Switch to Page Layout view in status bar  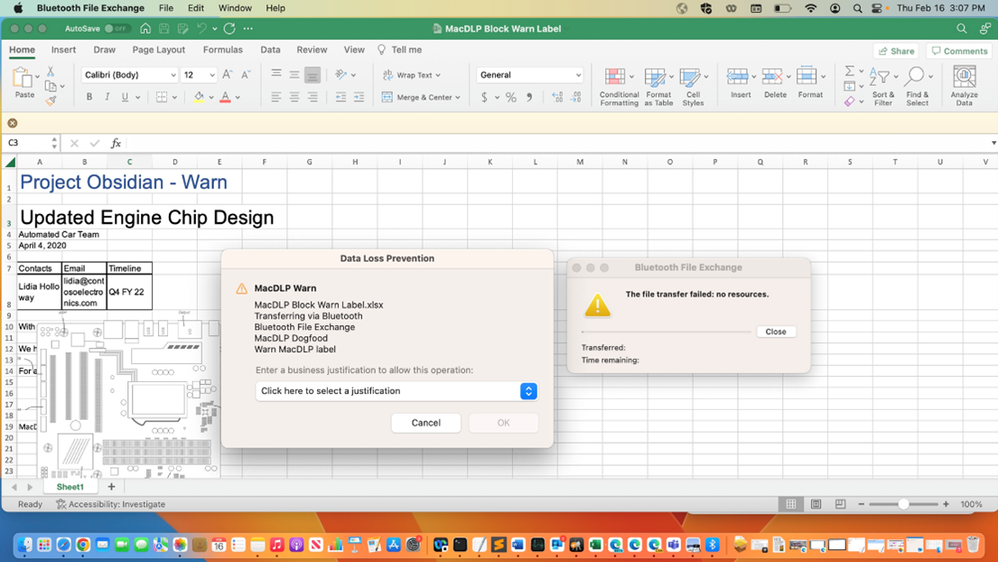(x=815, y=504)
